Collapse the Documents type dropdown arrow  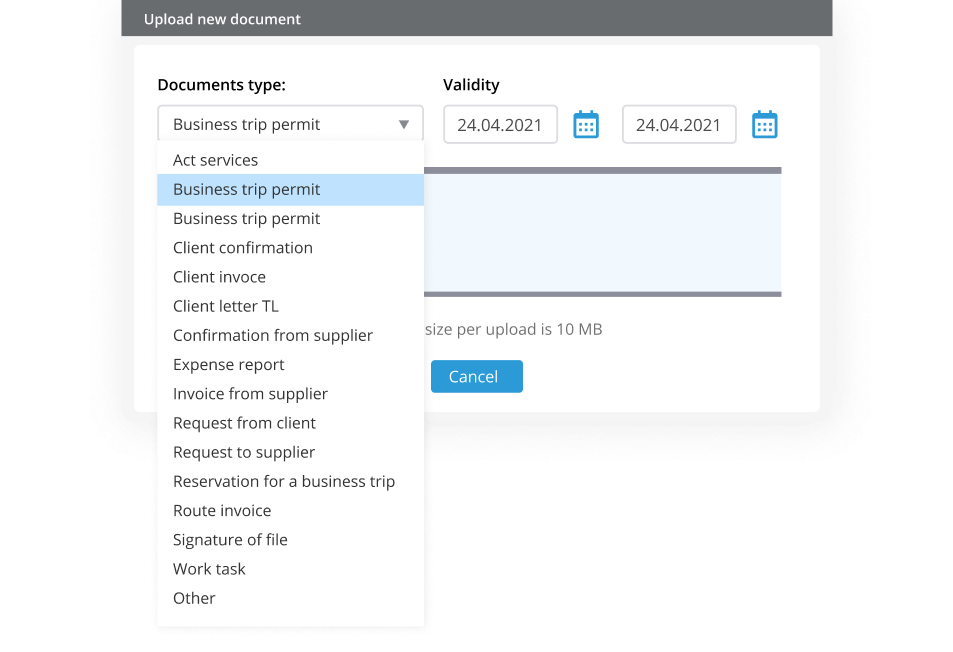click(x=406, y=124)
